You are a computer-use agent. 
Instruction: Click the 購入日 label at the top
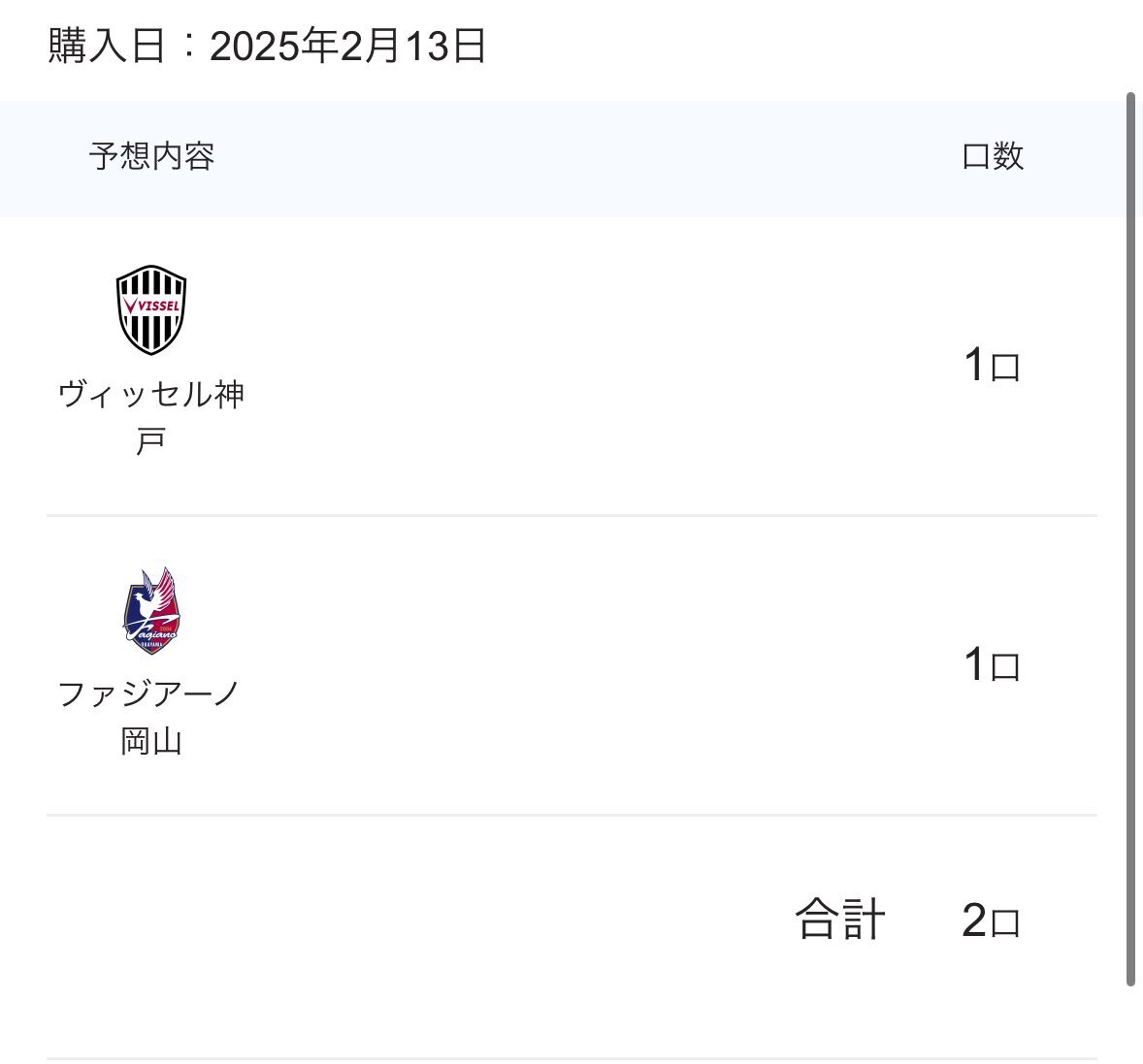(107, 46)
